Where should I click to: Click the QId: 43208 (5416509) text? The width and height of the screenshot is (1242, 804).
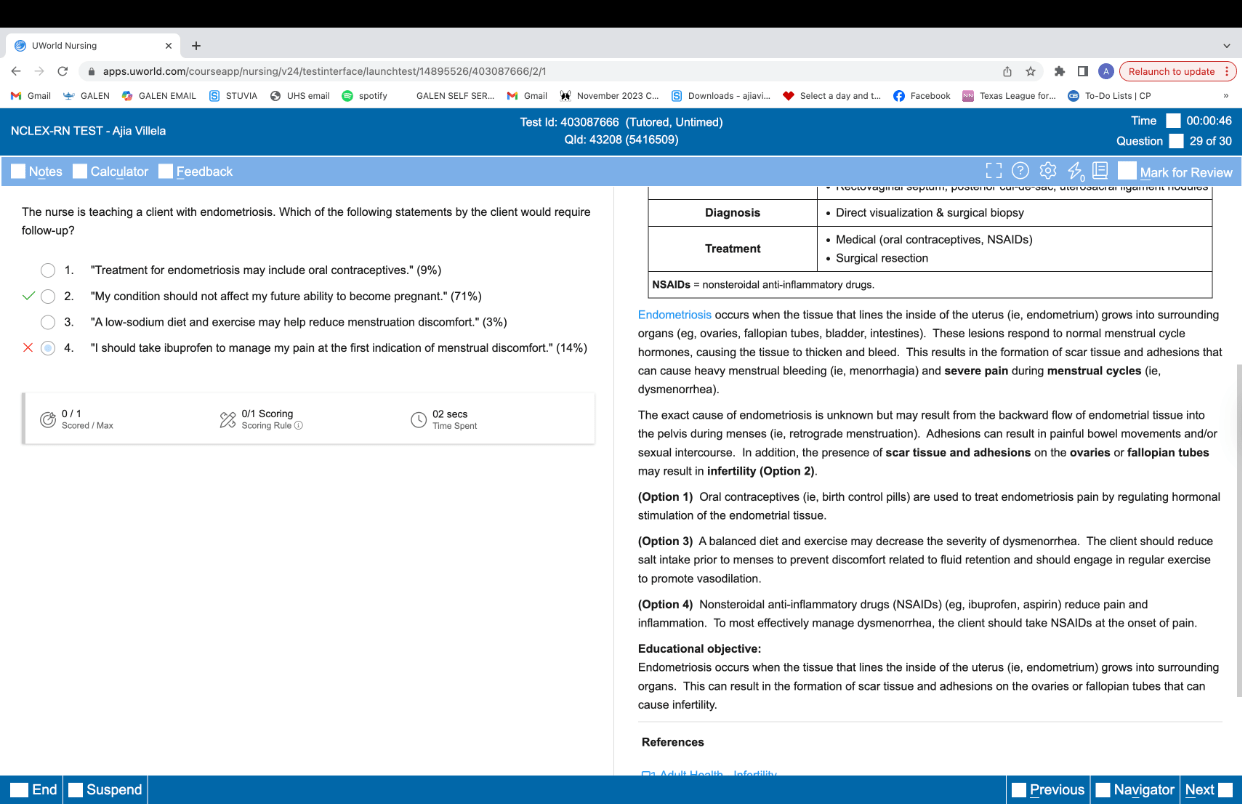tap(622, 140)
